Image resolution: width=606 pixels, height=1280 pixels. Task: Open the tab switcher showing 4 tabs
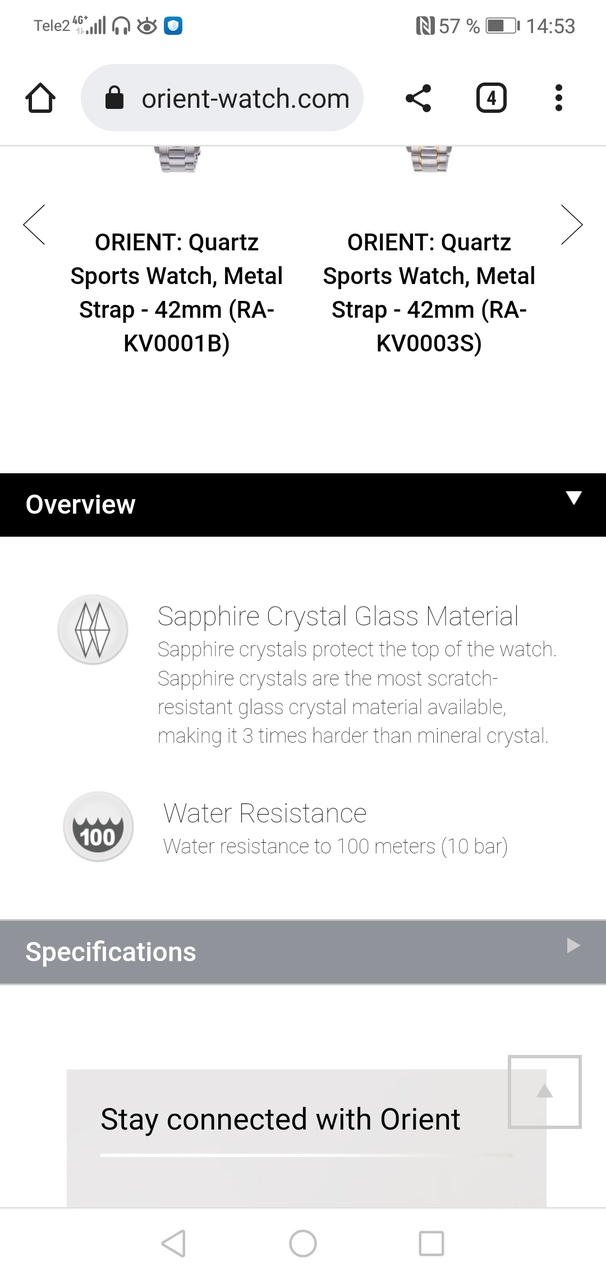pos(490,98)
